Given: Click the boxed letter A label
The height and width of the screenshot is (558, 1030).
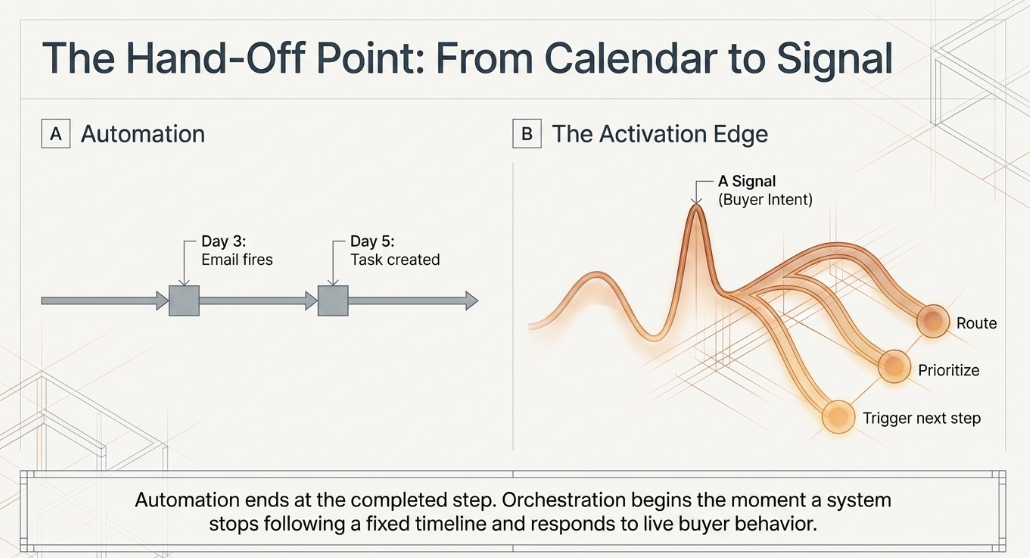Looking at the screenshot, I should coord(56,134).
